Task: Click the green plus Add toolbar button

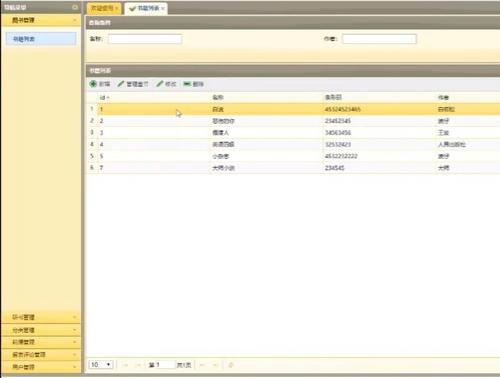Action: point(100,84)
